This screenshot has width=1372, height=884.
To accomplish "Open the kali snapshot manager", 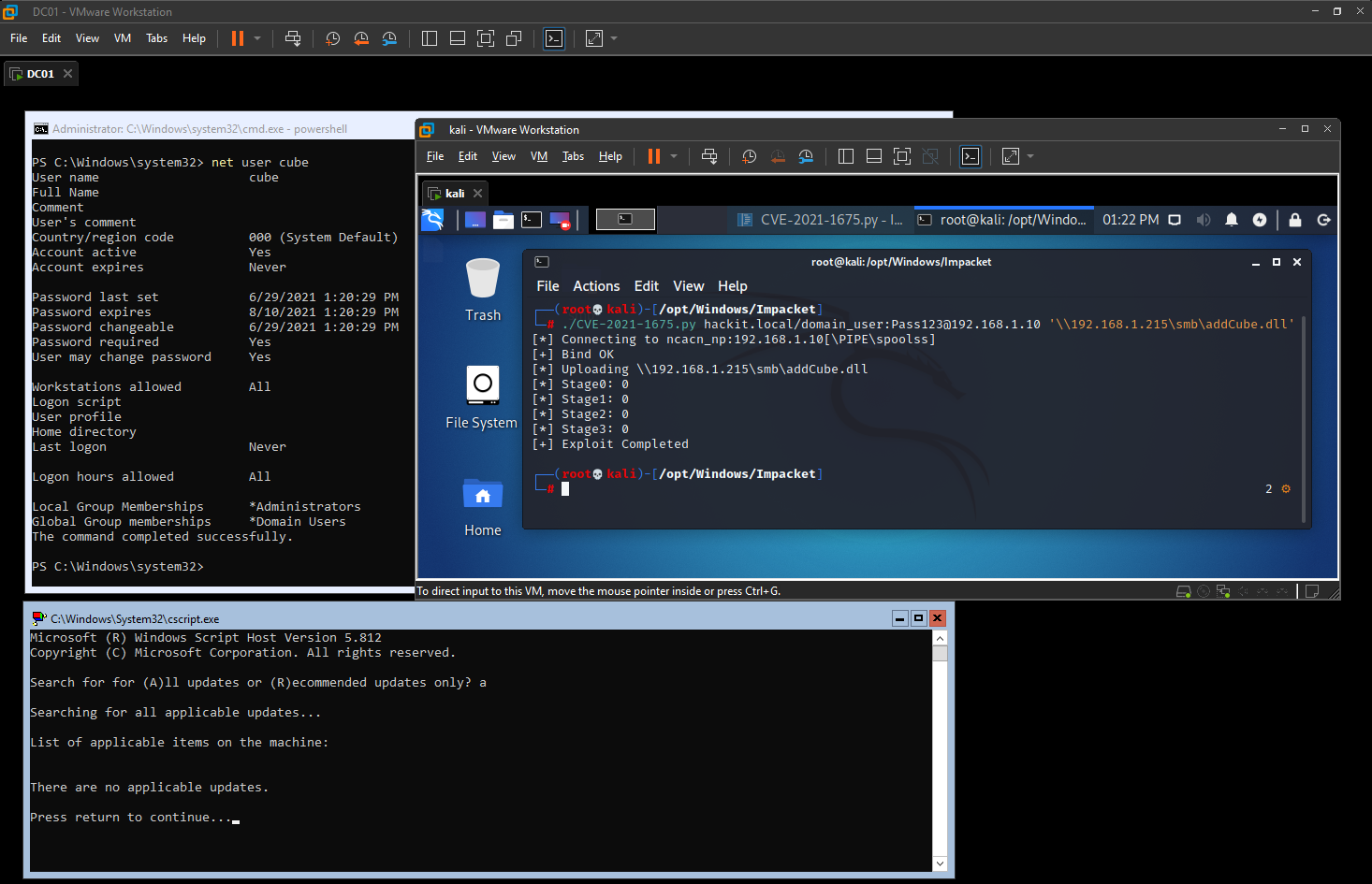I will 806,156.
